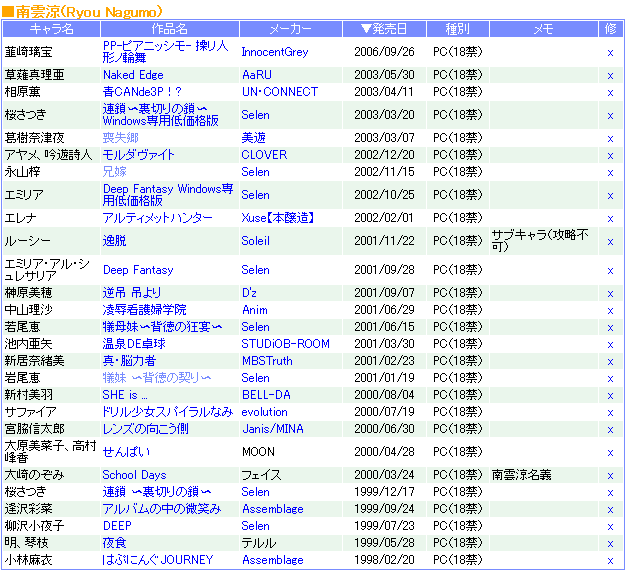This screenshot has height=577, width=629.
Task: Click the x edit link in せんぱい row
Action: coord(611,453)
